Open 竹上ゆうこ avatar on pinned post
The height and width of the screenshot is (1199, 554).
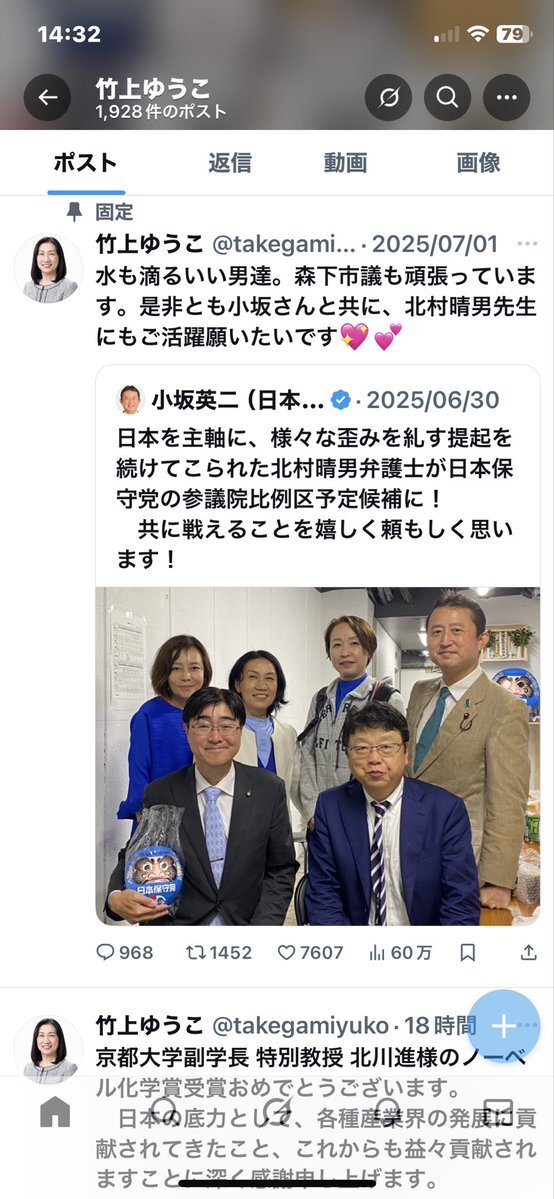point(49,268)
